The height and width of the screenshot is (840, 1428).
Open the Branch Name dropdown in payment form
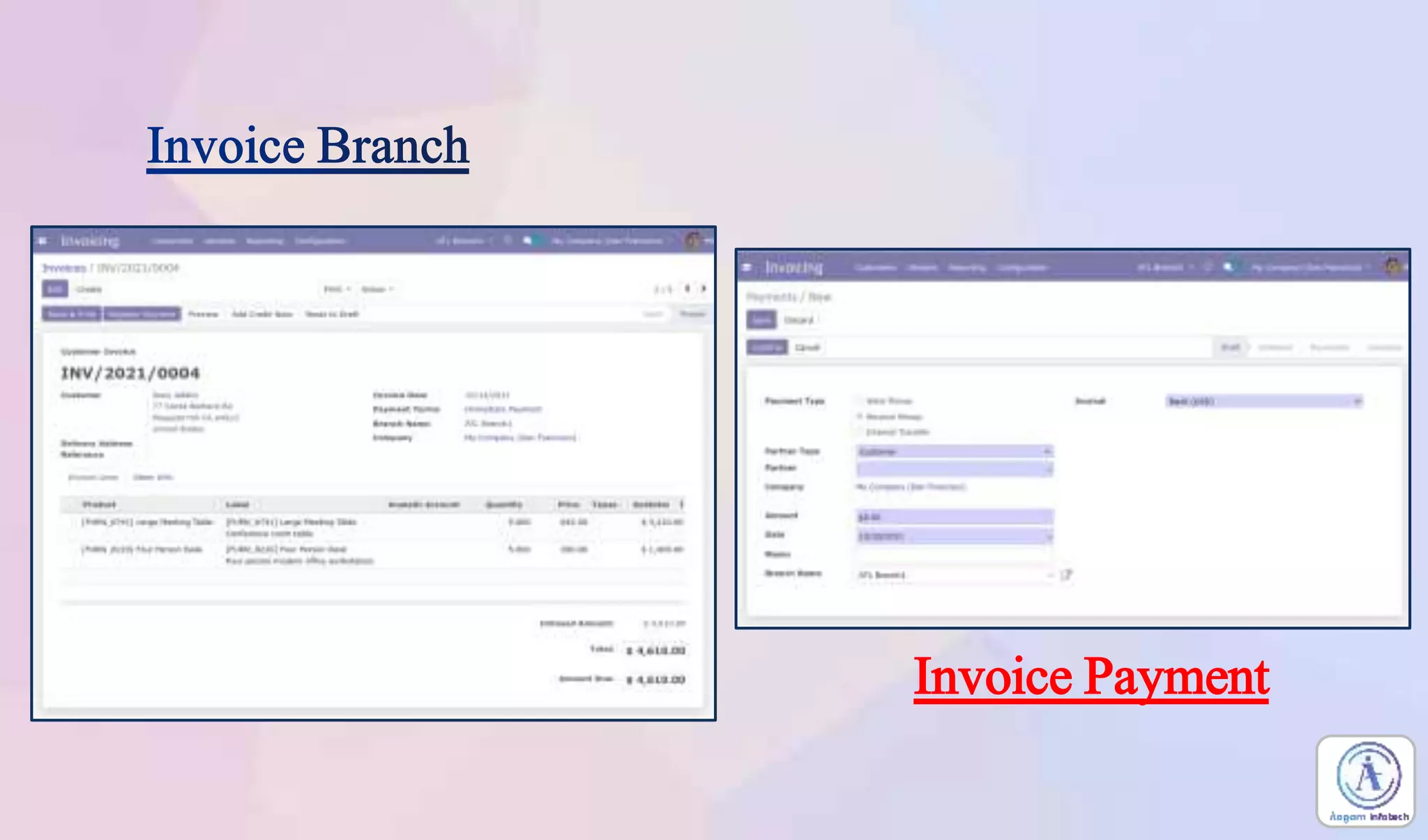[x=955, y=575]
